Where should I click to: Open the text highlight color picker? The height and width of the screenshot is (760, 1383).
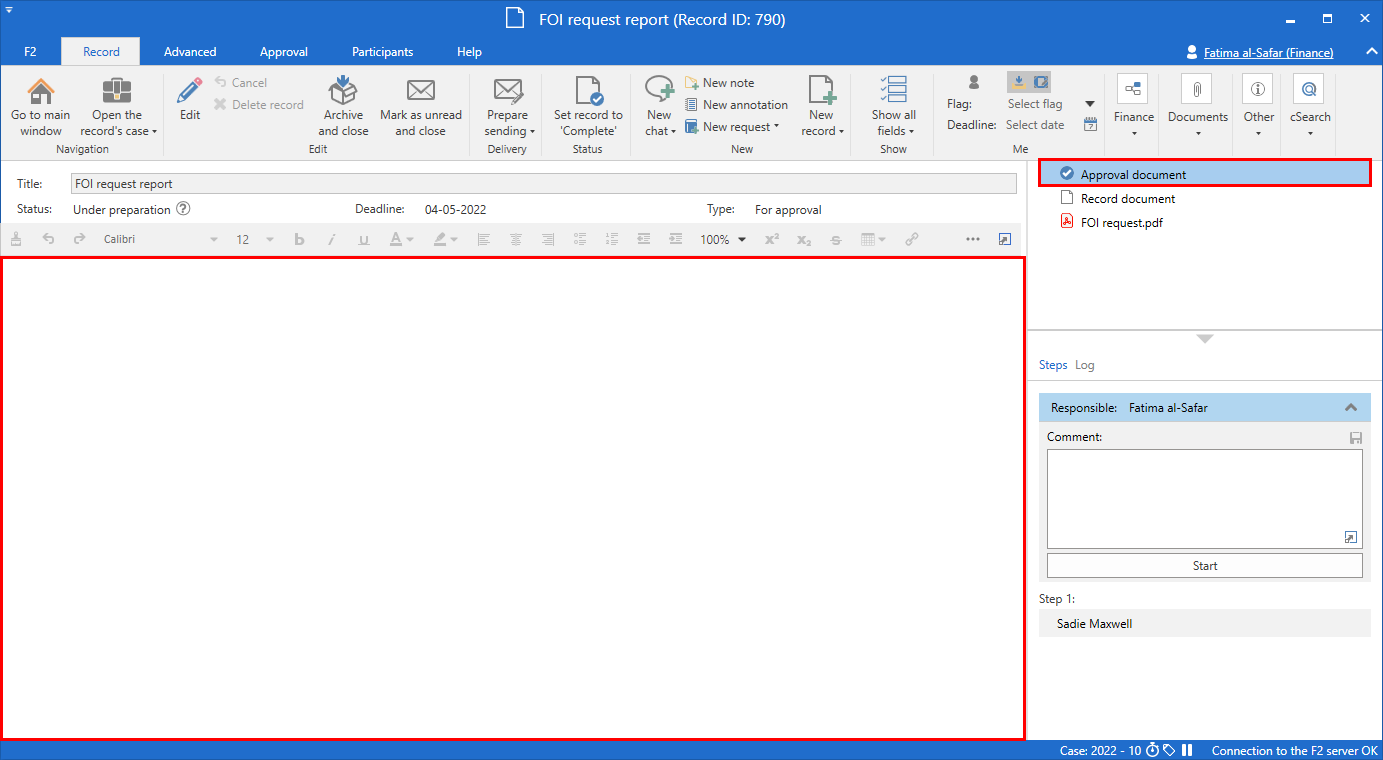pos(446,240)
